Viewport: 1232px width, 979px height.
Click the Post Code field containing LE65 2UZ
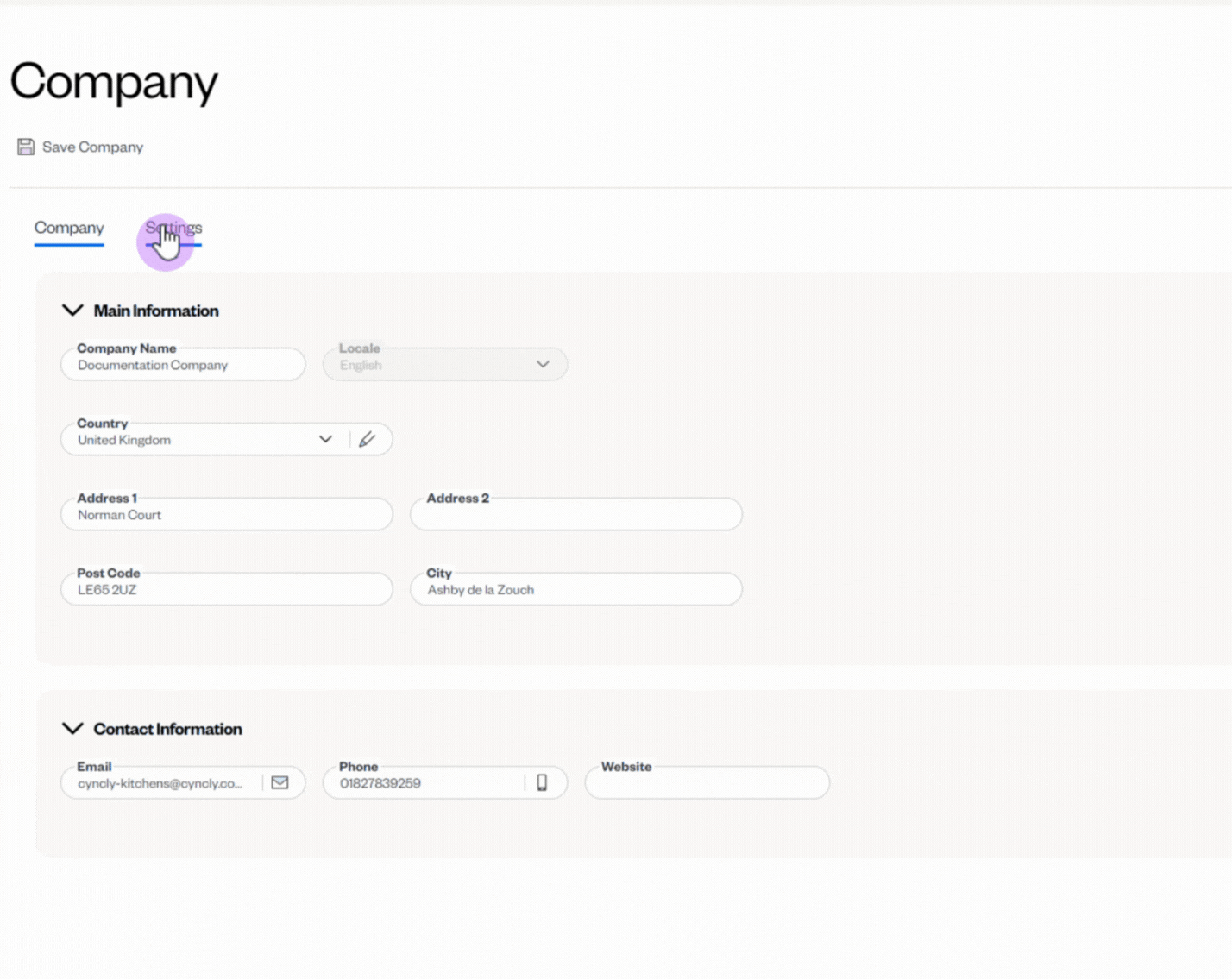(x=226, y=589)
